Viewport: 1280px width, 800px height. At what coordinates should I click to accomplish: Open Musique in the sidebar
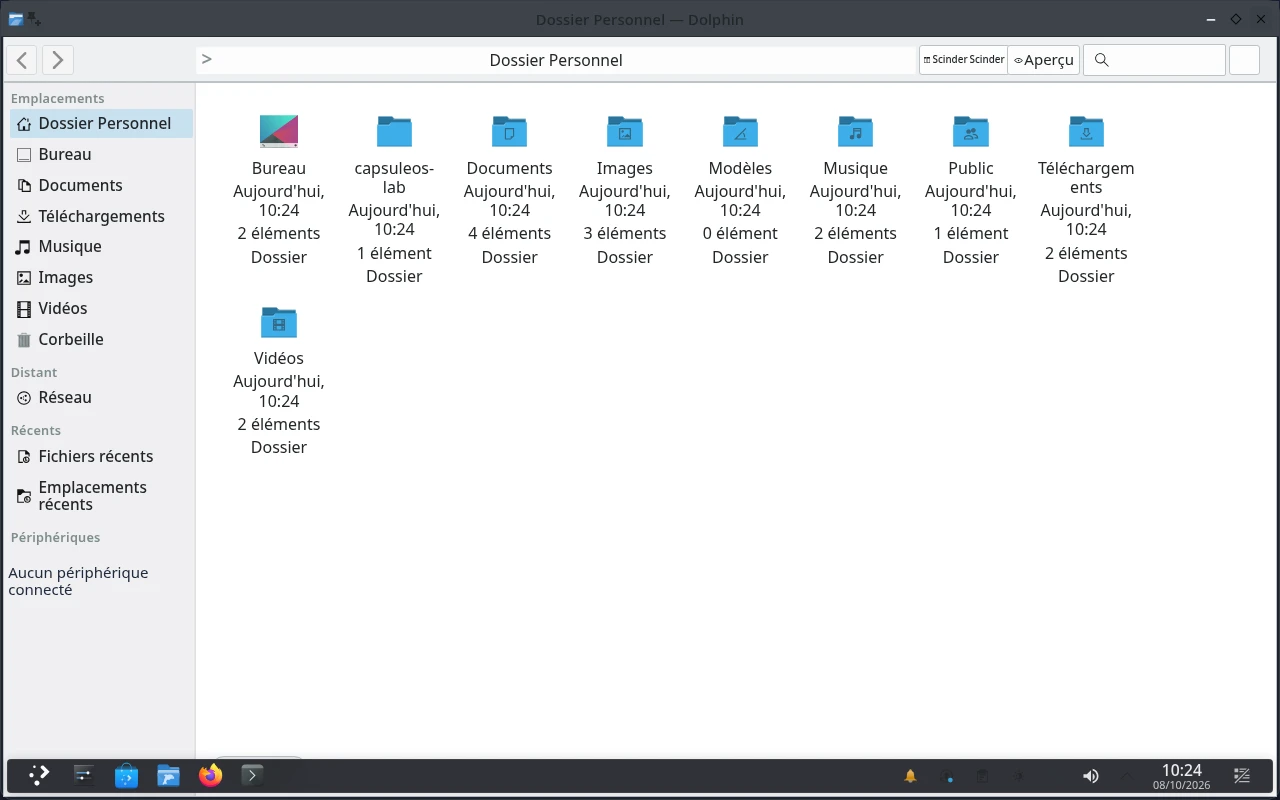(x=101, y=246)
